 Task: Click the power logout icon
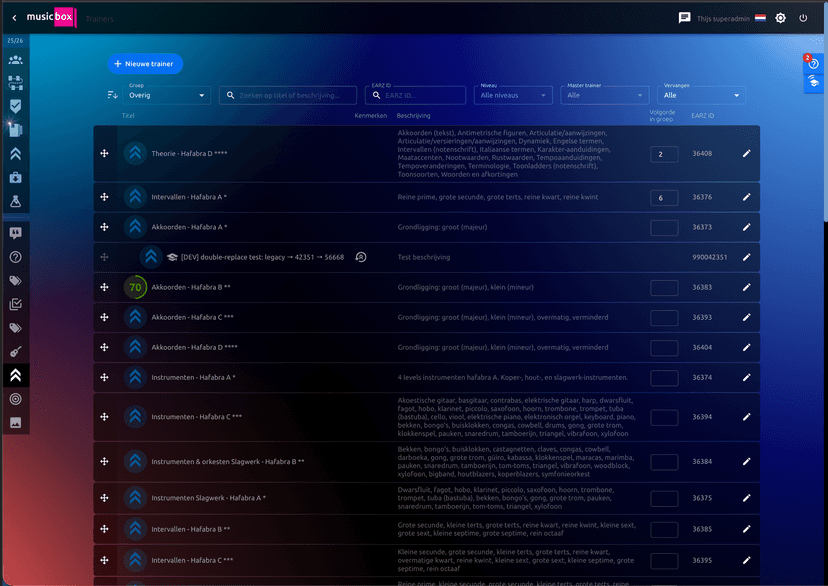pyautogui.click(x=803, y=18)
